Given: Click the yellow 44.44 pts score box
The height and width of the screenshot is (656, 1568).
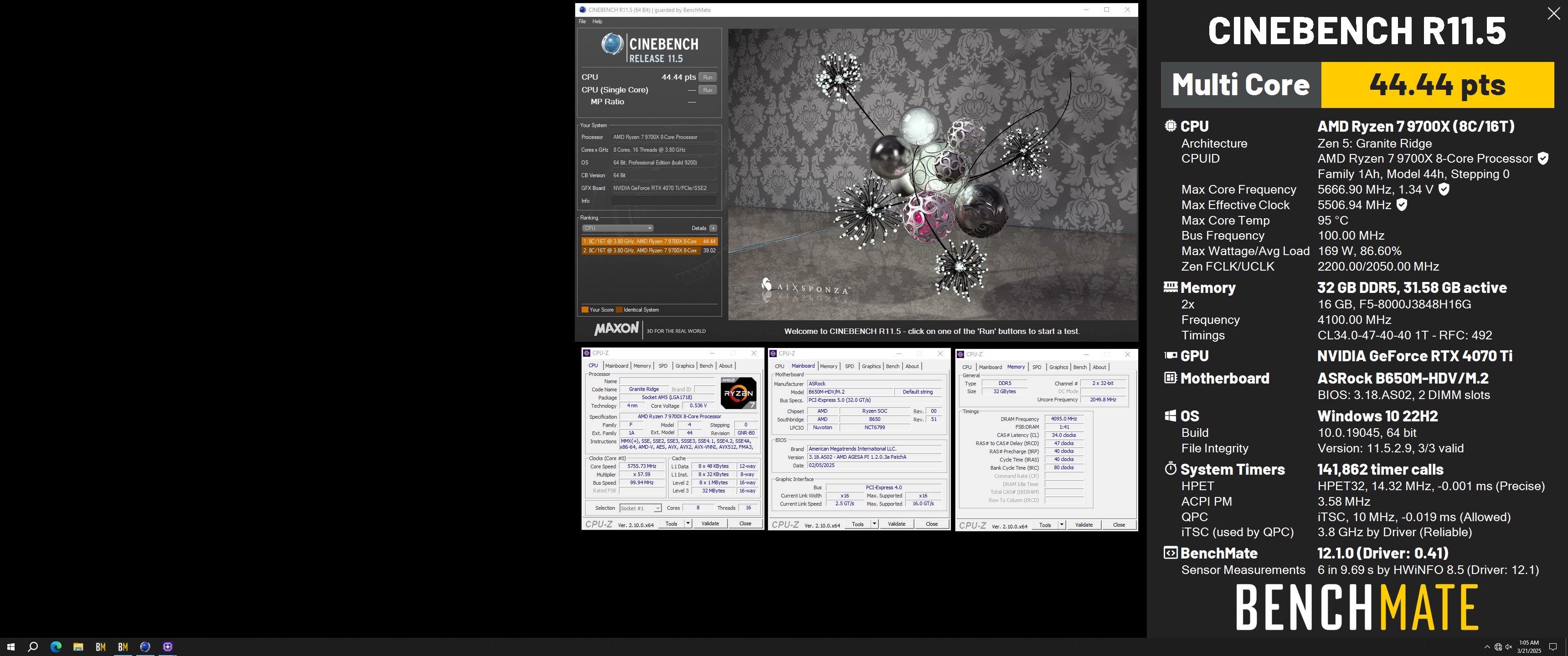Looking at the screenshot, I should [1437, 85].
